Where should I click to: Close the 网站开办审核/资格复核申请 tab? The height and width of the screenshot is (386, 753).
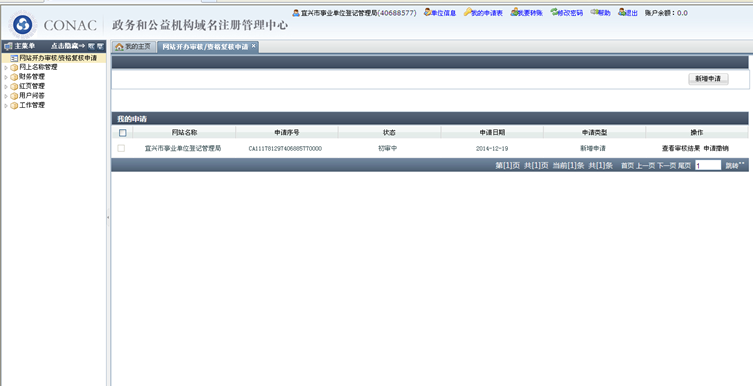pyautogui.click(x=254, y=46)
